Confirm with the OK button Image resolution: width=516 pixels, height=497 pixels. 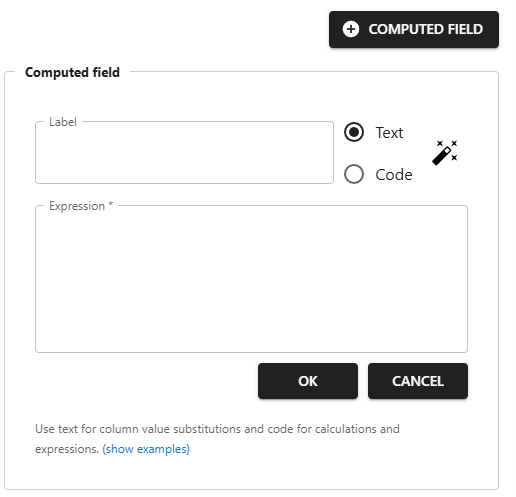coord(308,381)
